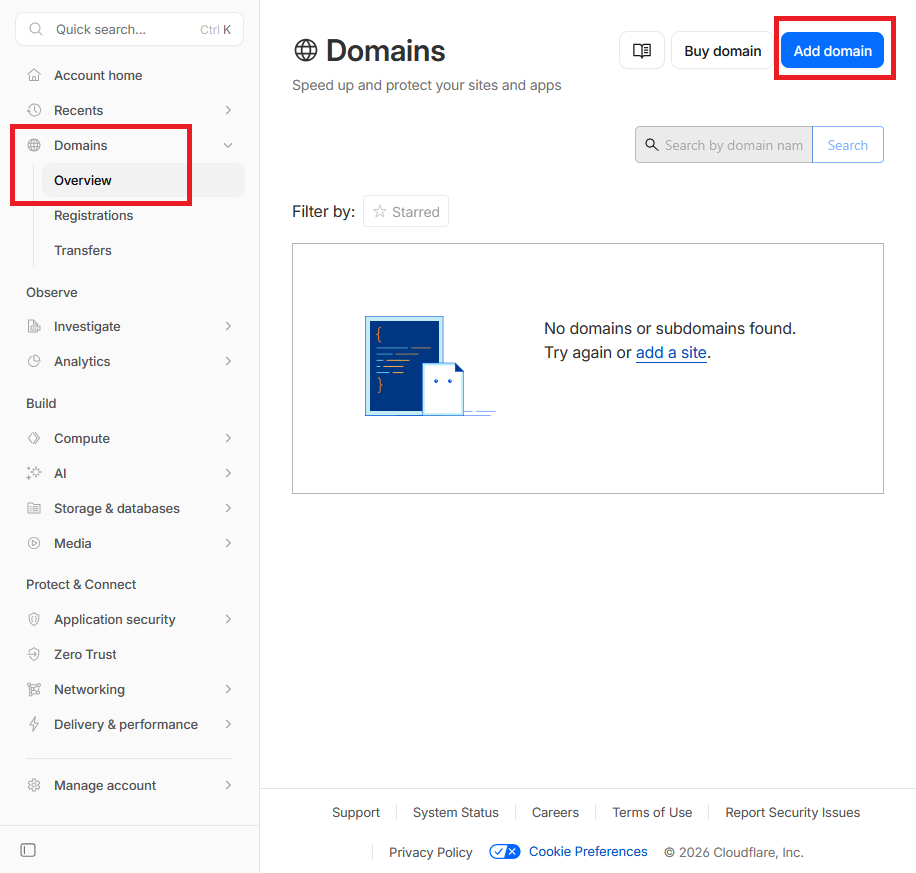The image size is (916, 873).
Task: Expand the AI chevron
Action: [228, 473]
